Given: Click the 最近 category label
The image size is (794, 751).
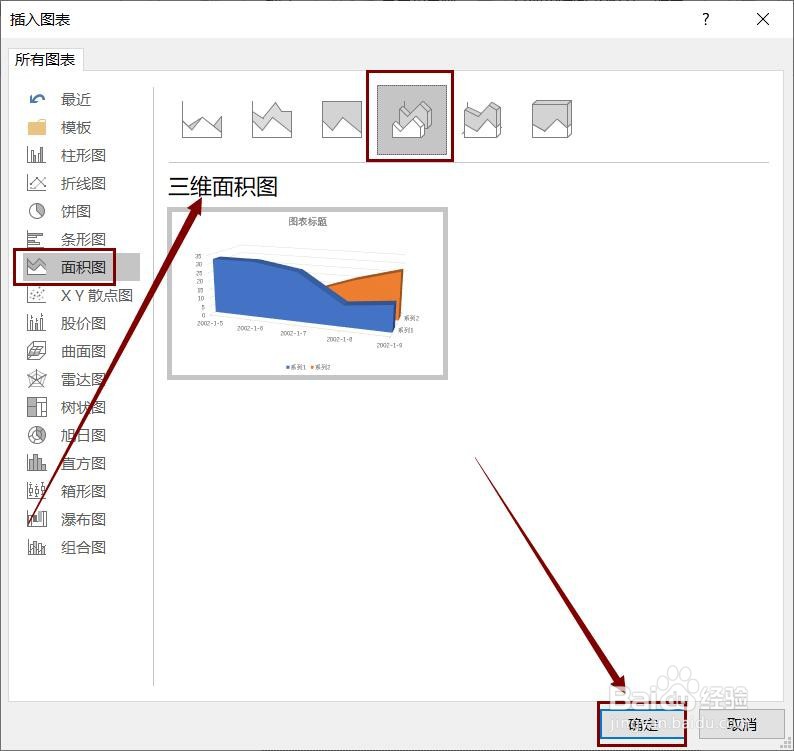Looking at the screenshot, I should [x=76, y=99].
